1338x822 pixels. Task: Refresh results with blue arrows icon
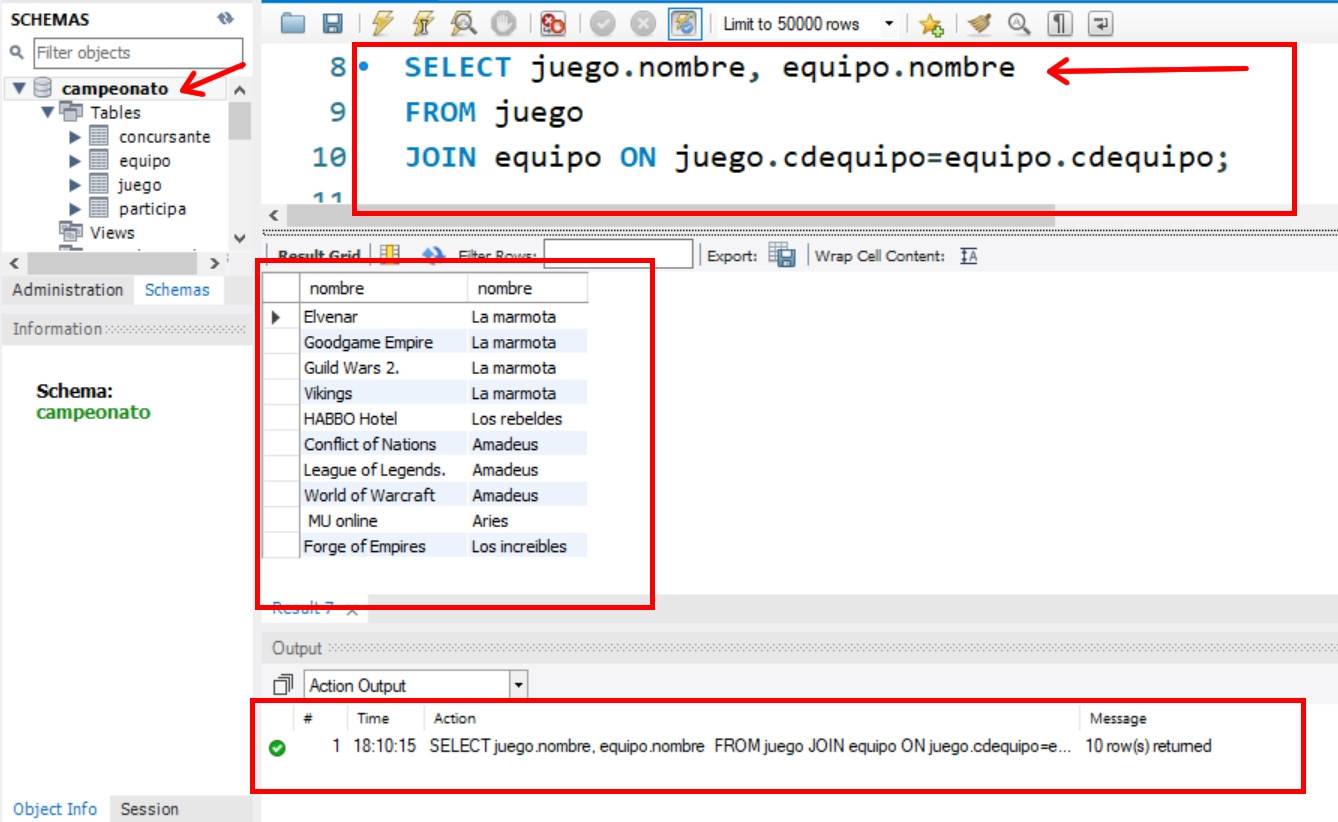[x=433, y=255]
